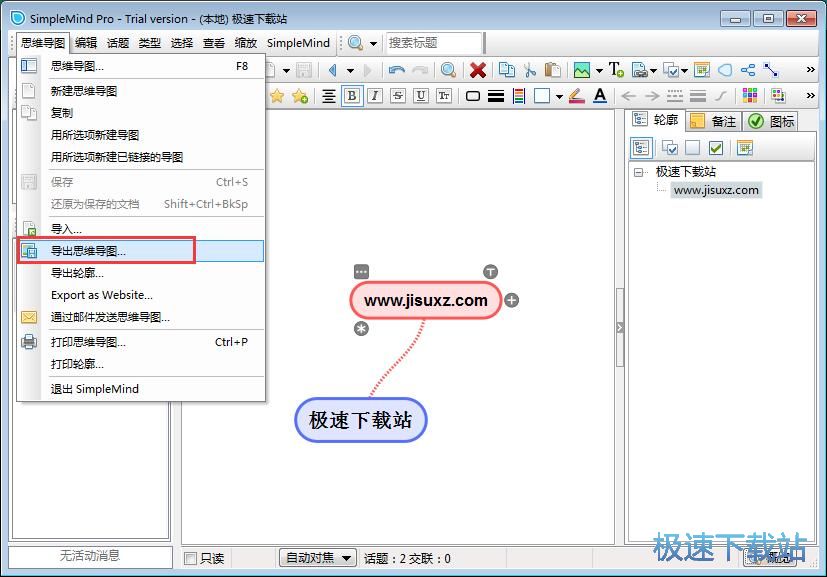This screenshot has height=577, width=827.
Task: Open dropdown arrow next to fill color box
Action: click(x=559, y=97)
